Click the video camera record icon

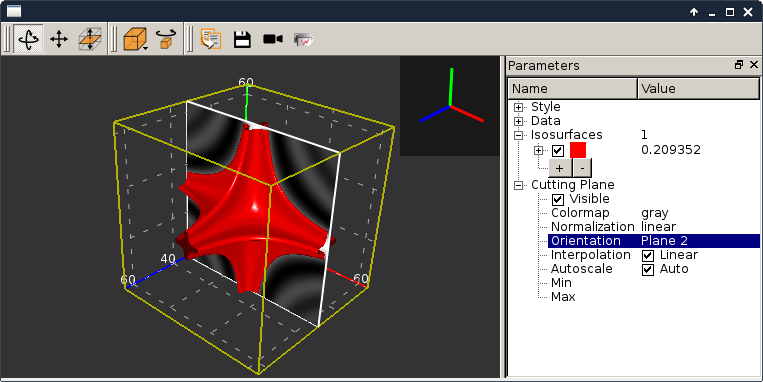pyautogui.click(x=272, y=39)
